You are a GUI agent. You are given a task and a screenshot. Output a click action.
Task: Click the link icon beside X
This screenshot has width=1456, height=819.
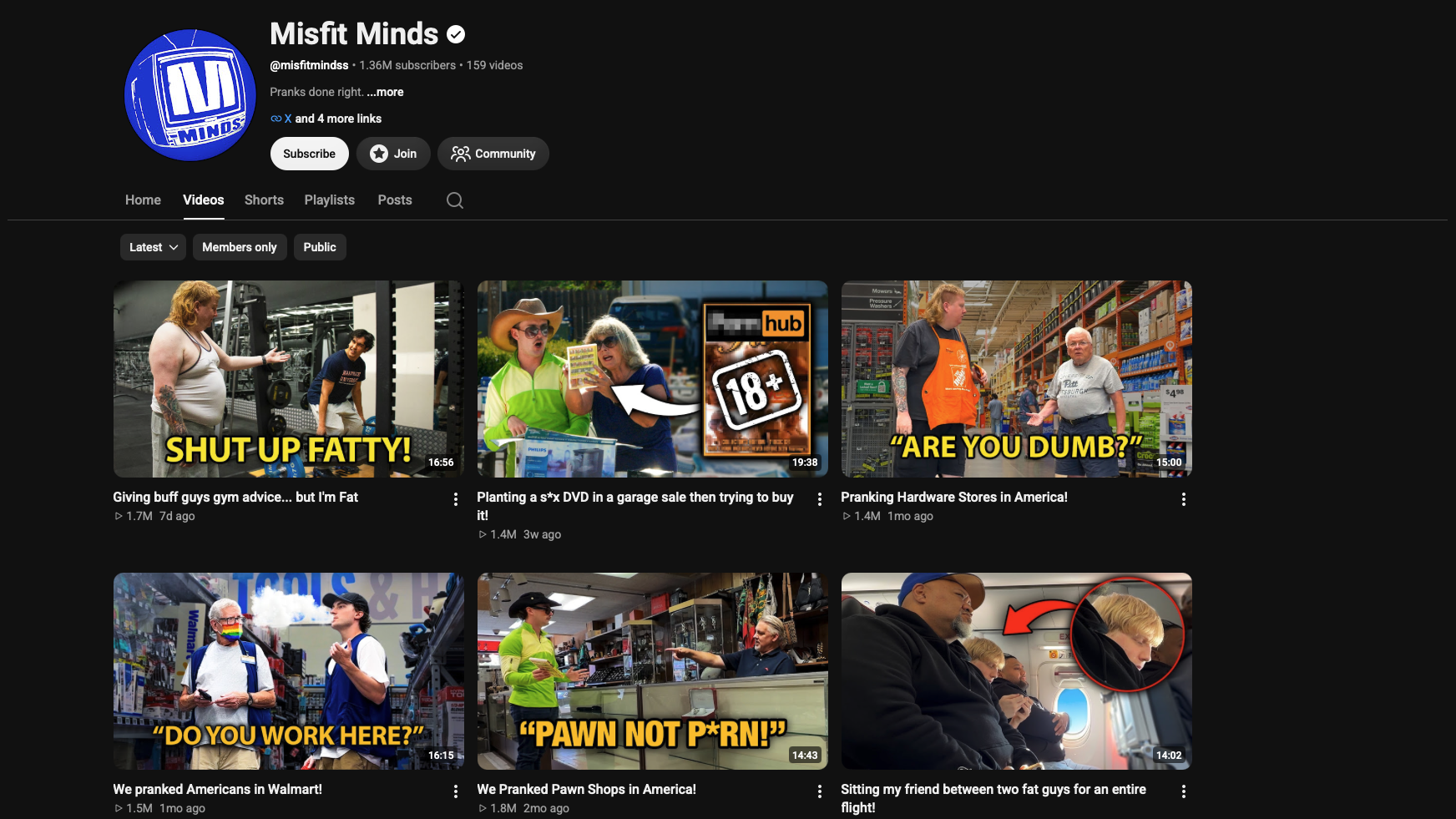(x=276, y=119)
